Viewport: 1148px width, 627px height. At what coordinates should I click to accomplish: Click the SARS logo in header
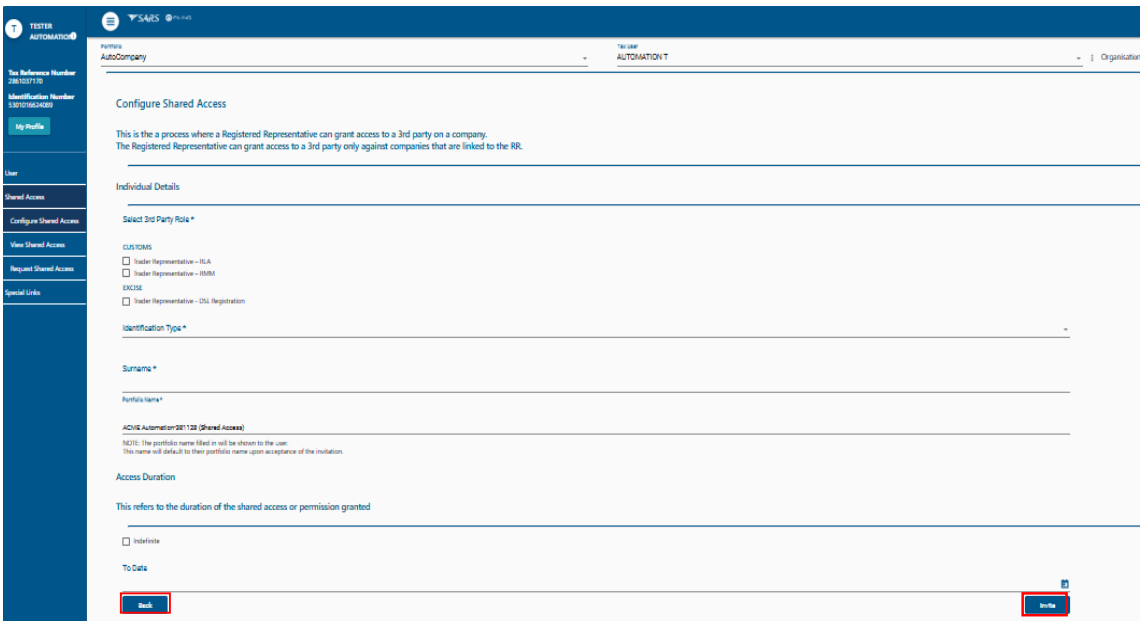click(x=145, y=19)
